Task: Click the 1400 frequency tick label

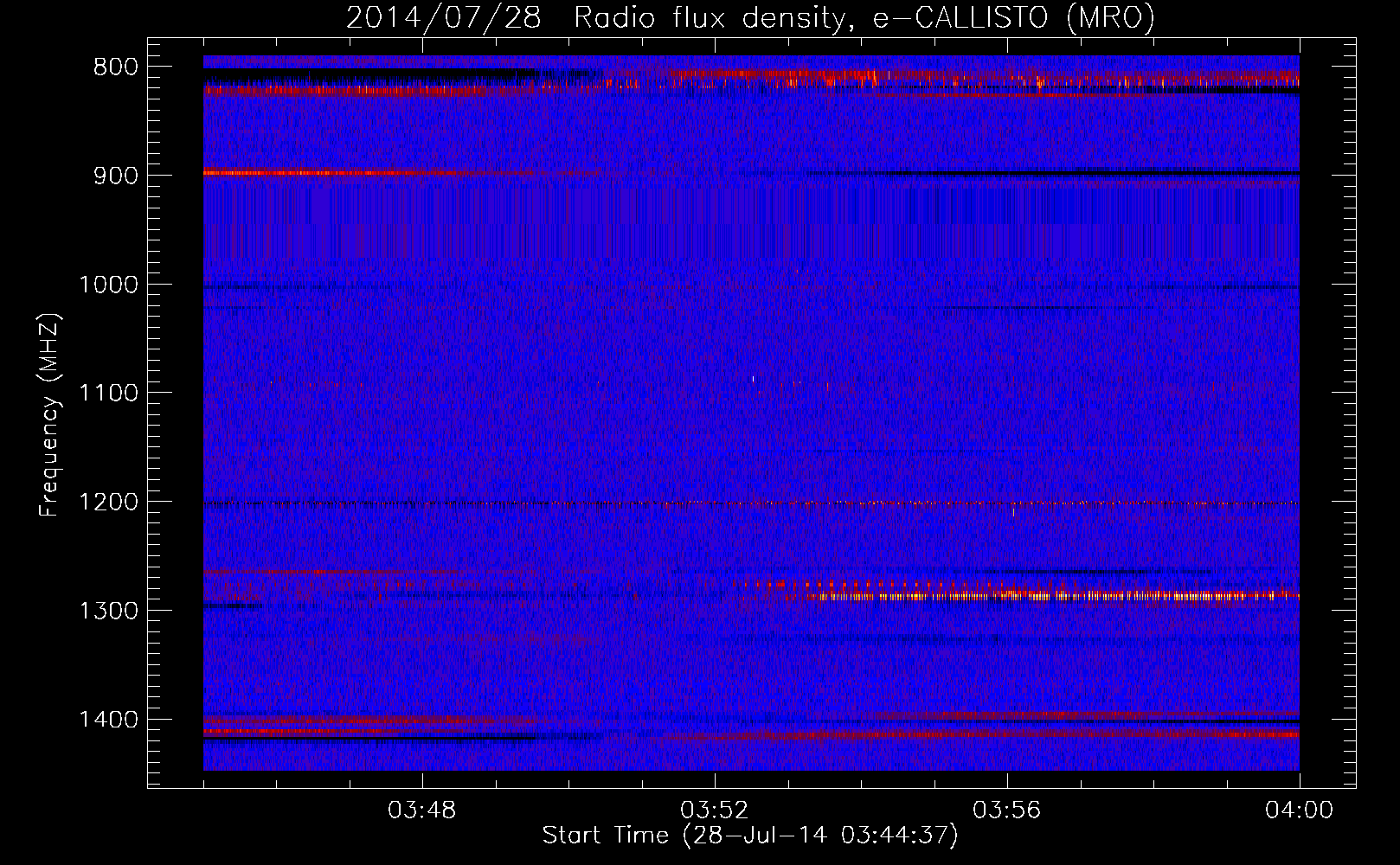Action: pos(108,720)
